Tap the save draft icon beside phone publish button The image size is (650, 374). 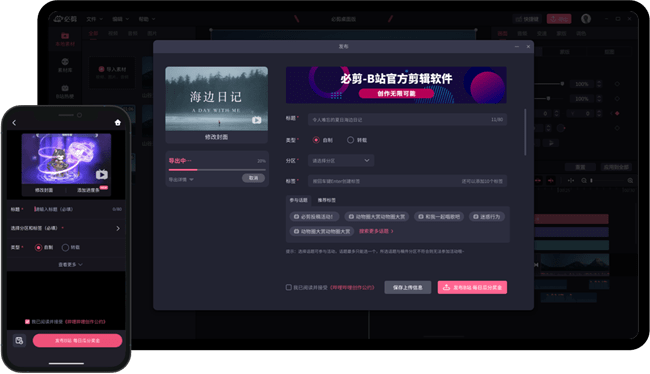[x=19, y=340]
